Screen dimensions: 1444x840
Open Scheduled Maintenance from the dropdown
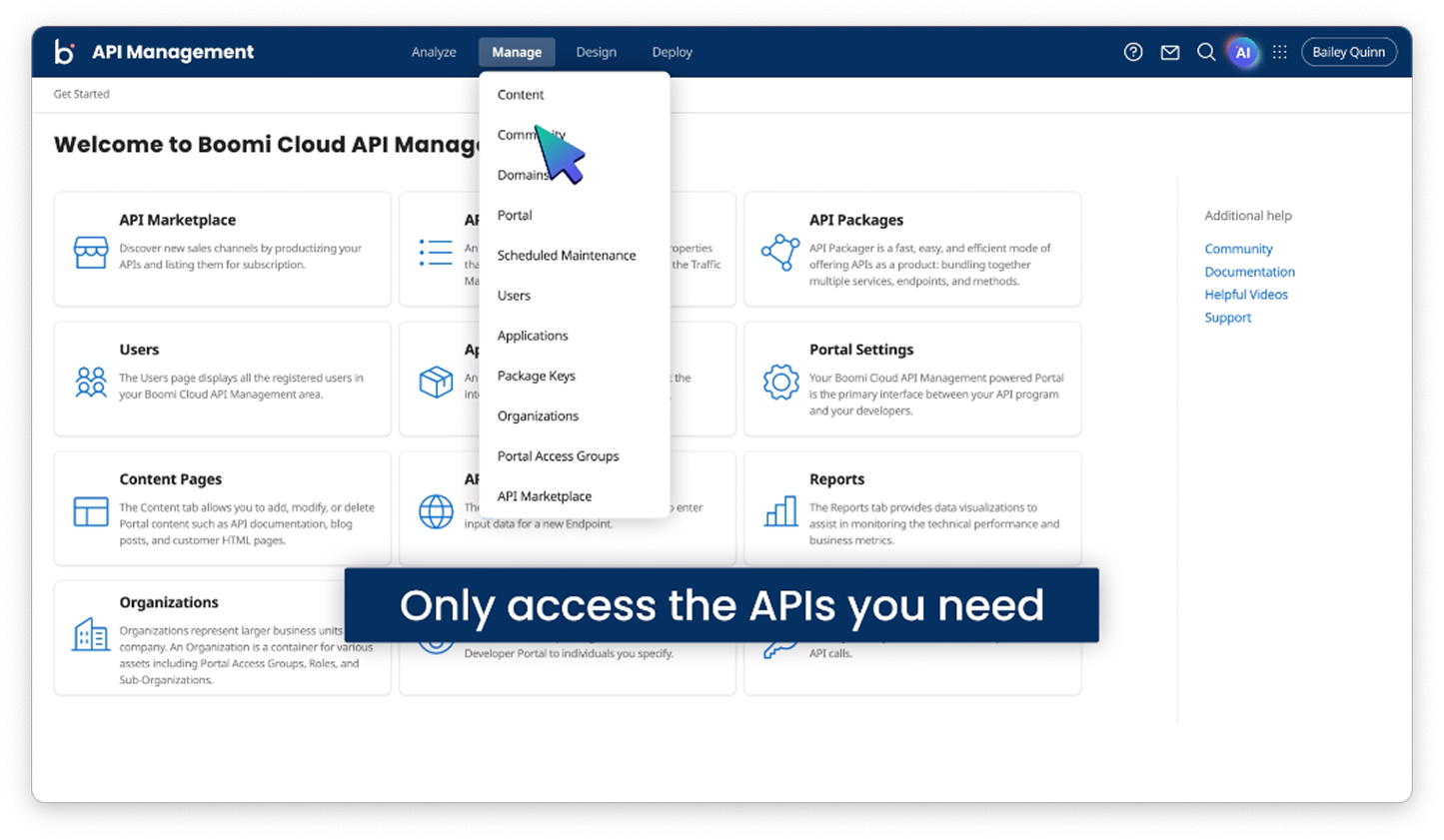pyautogui.click(x=567, y=255)
